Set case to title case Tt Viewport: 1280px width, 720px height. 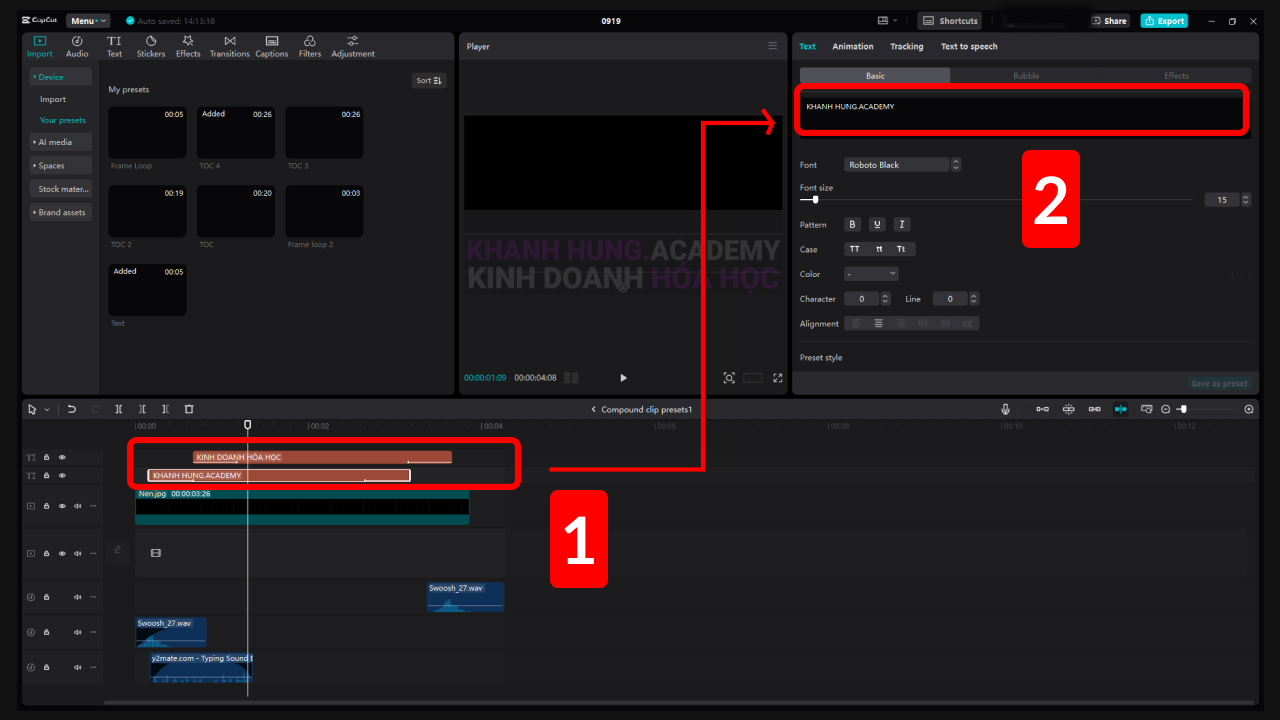point(901,249)
